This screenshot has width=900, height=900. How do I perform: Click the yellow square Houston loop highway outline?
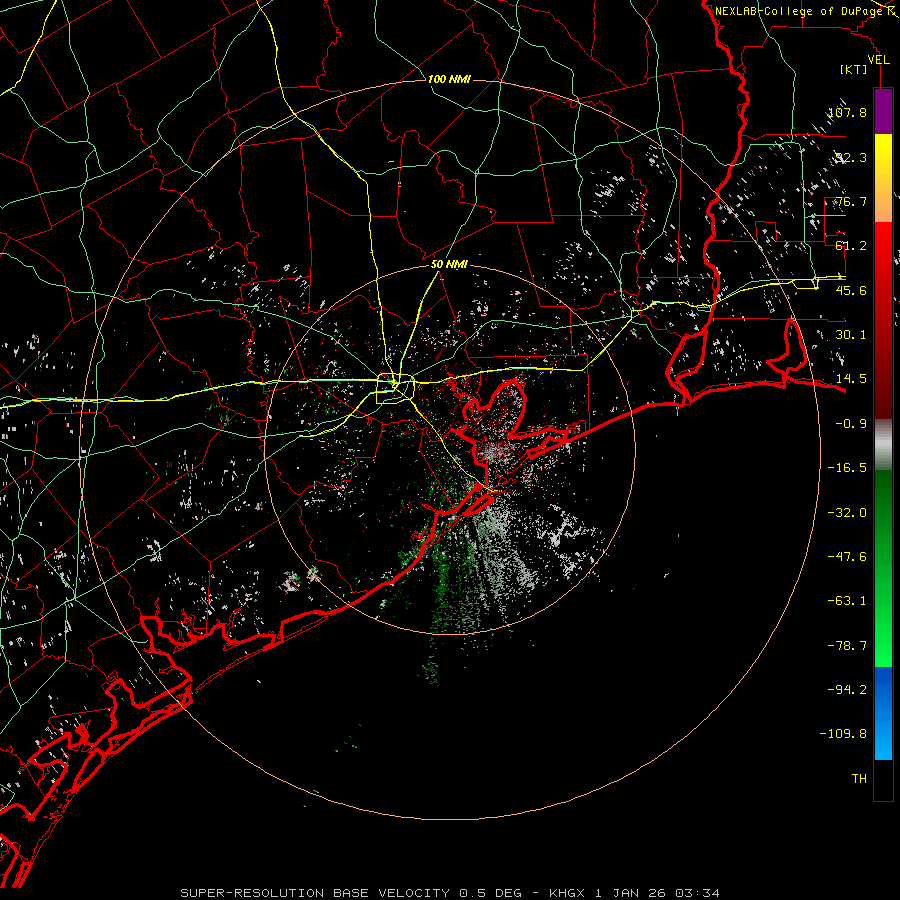pyautogui.click(x=395, y=389)
